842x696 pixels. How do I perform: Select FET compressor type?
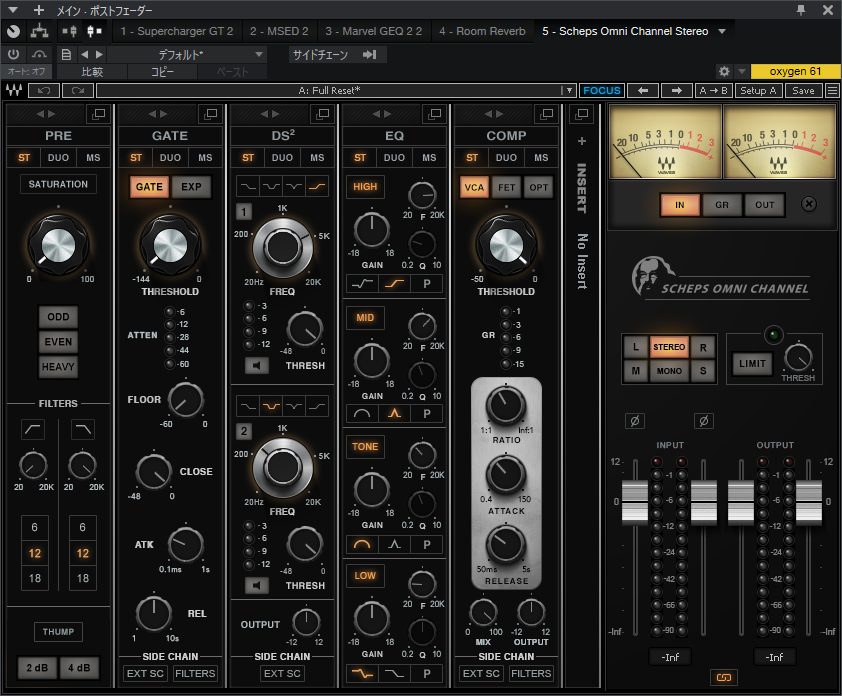506,187
